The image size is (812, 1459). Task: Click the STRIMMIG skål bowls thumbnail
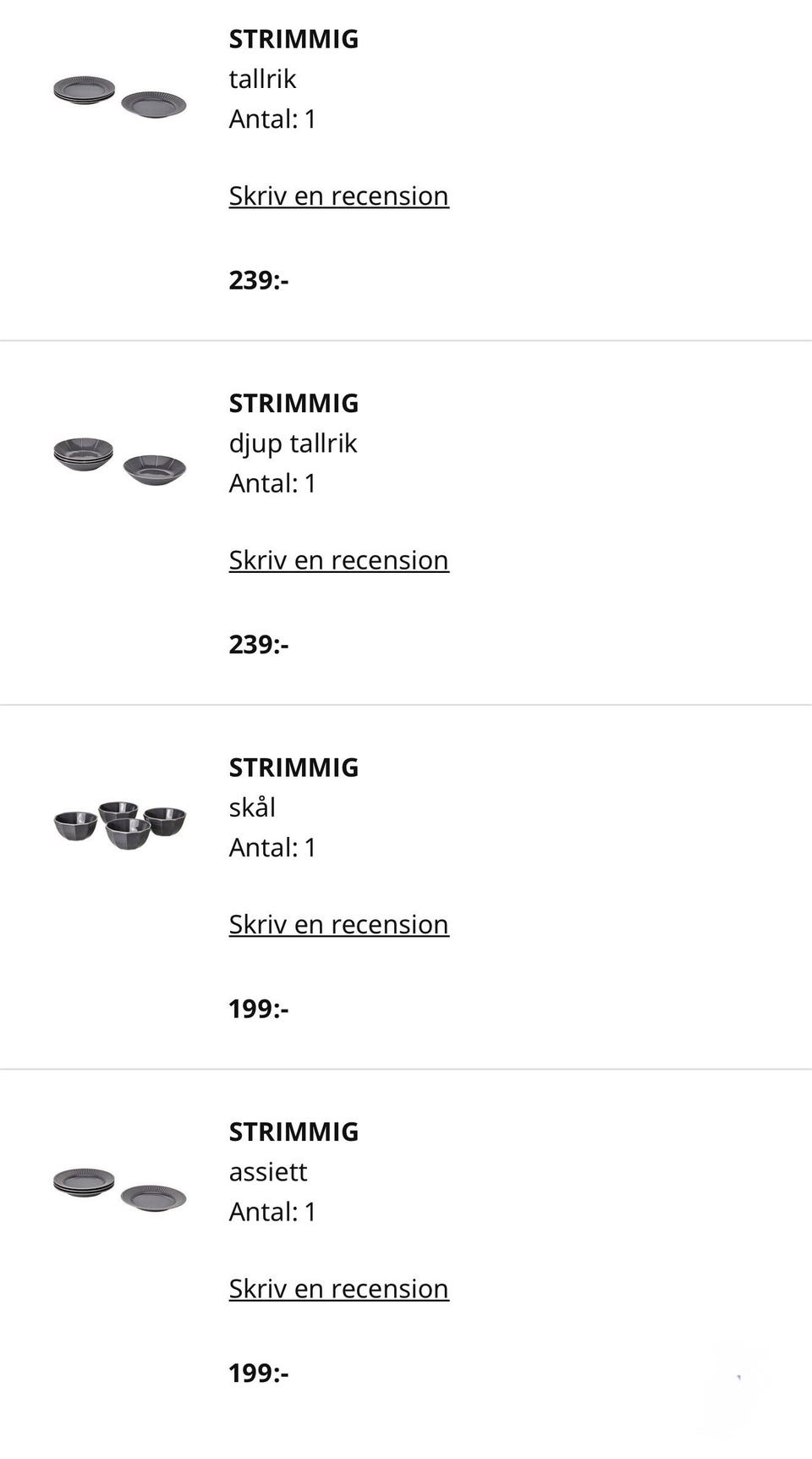[119, 824]
